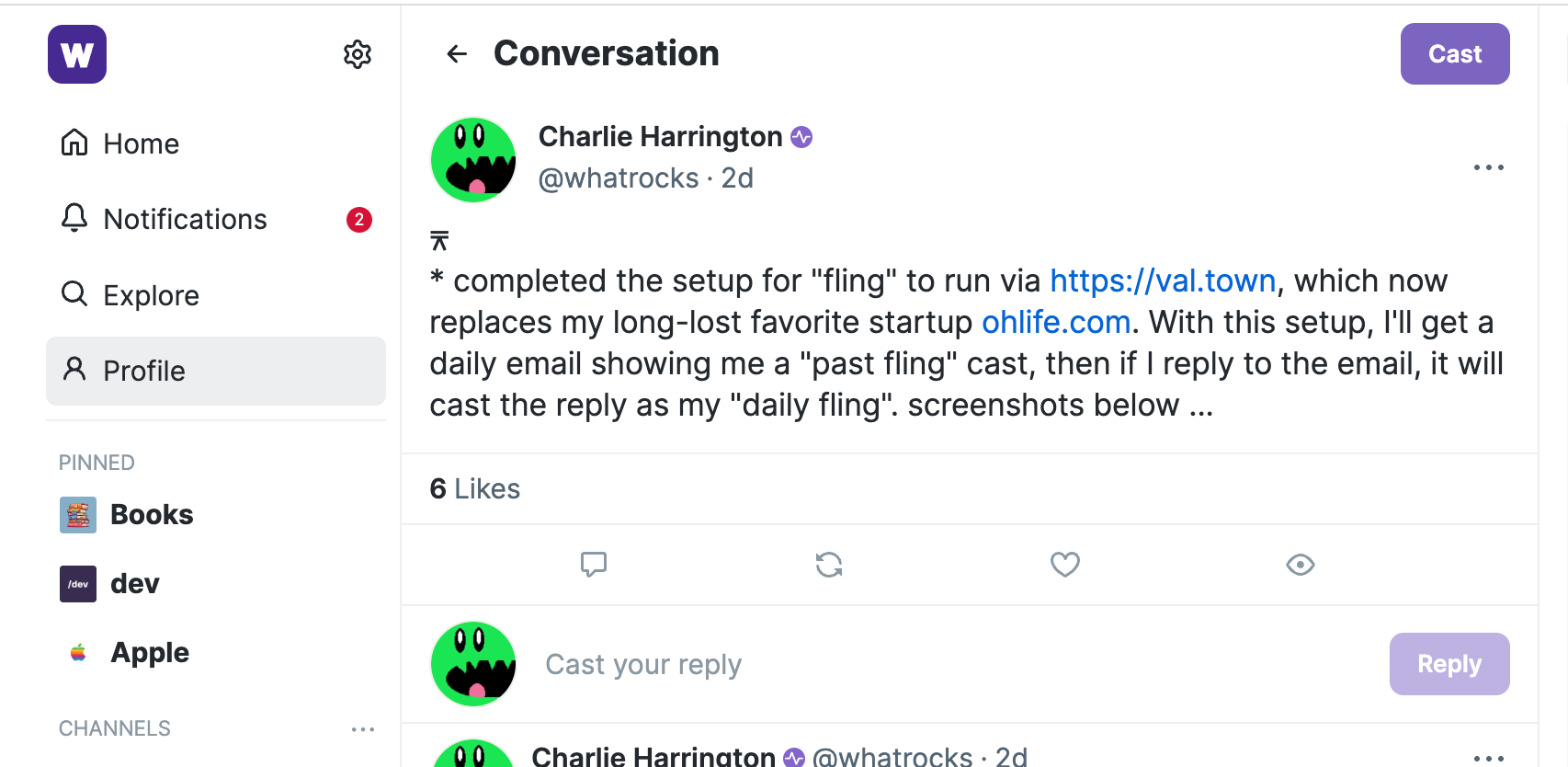Screen dimensions: 1568x767
Task: Go to Explore
Action: [151, 295]
